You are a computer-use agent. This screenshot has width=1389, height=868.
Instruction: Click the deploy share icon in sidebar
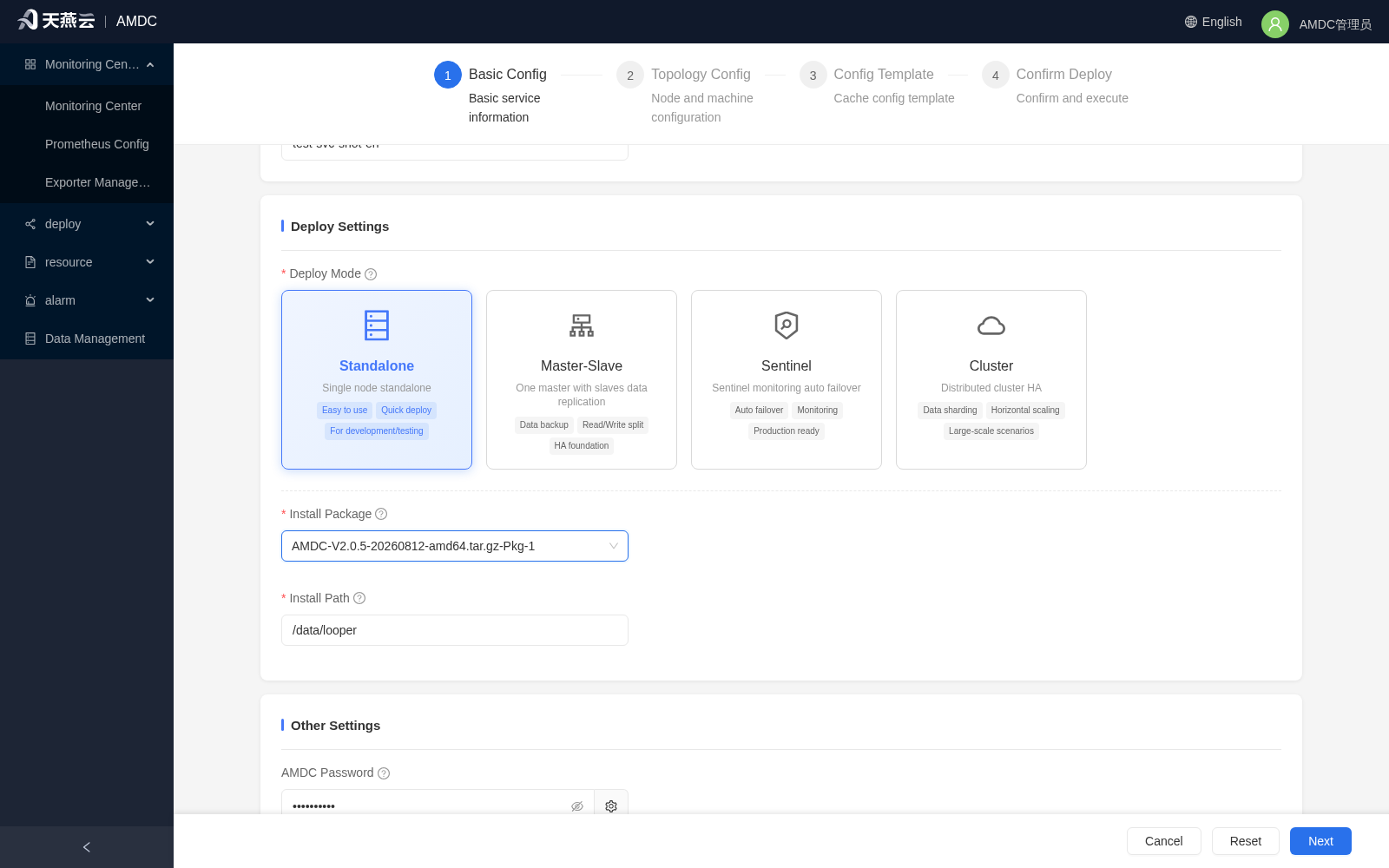tap(30, 224)
